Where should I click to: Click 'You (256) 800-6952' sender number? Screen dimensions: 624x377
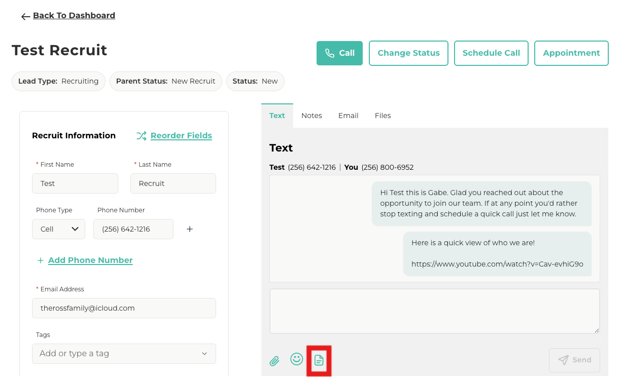(x=379, y=167)
